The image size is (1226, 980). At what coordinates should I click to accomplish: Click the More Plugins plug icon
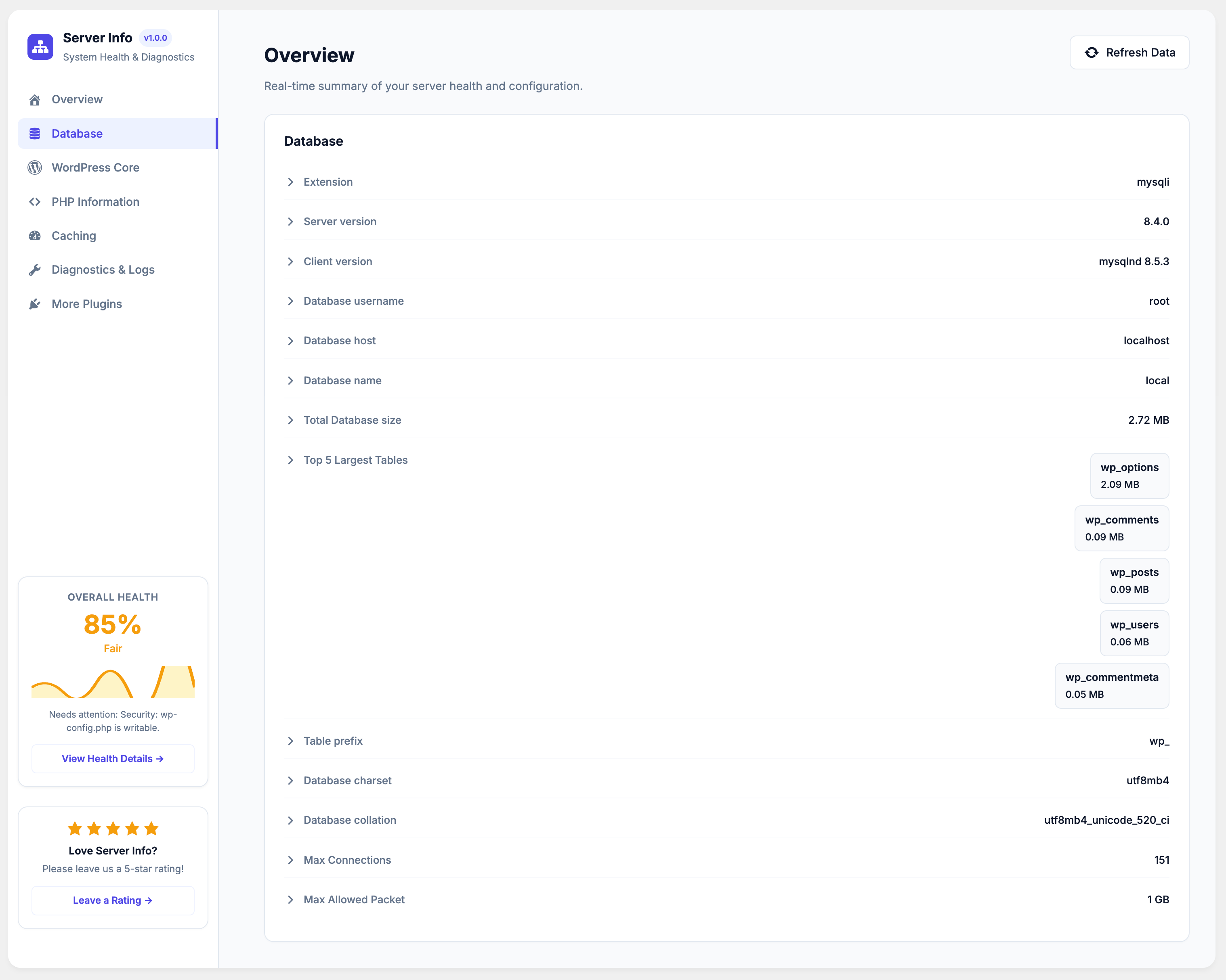click(x=35, y=304)
